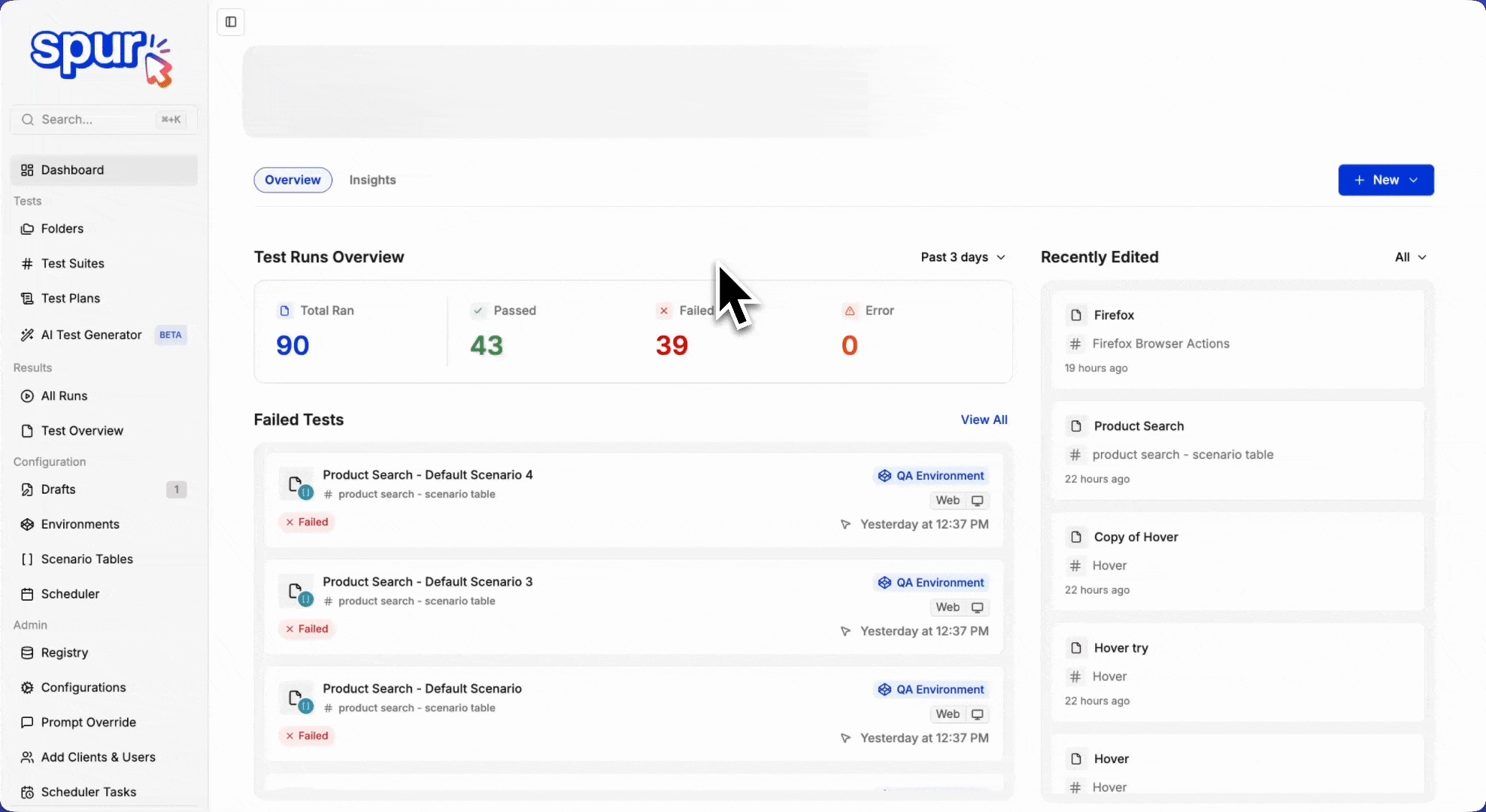Toggle the sidebar collapse icon
The width and height of the screenshot is (1486, 812).
231,22
